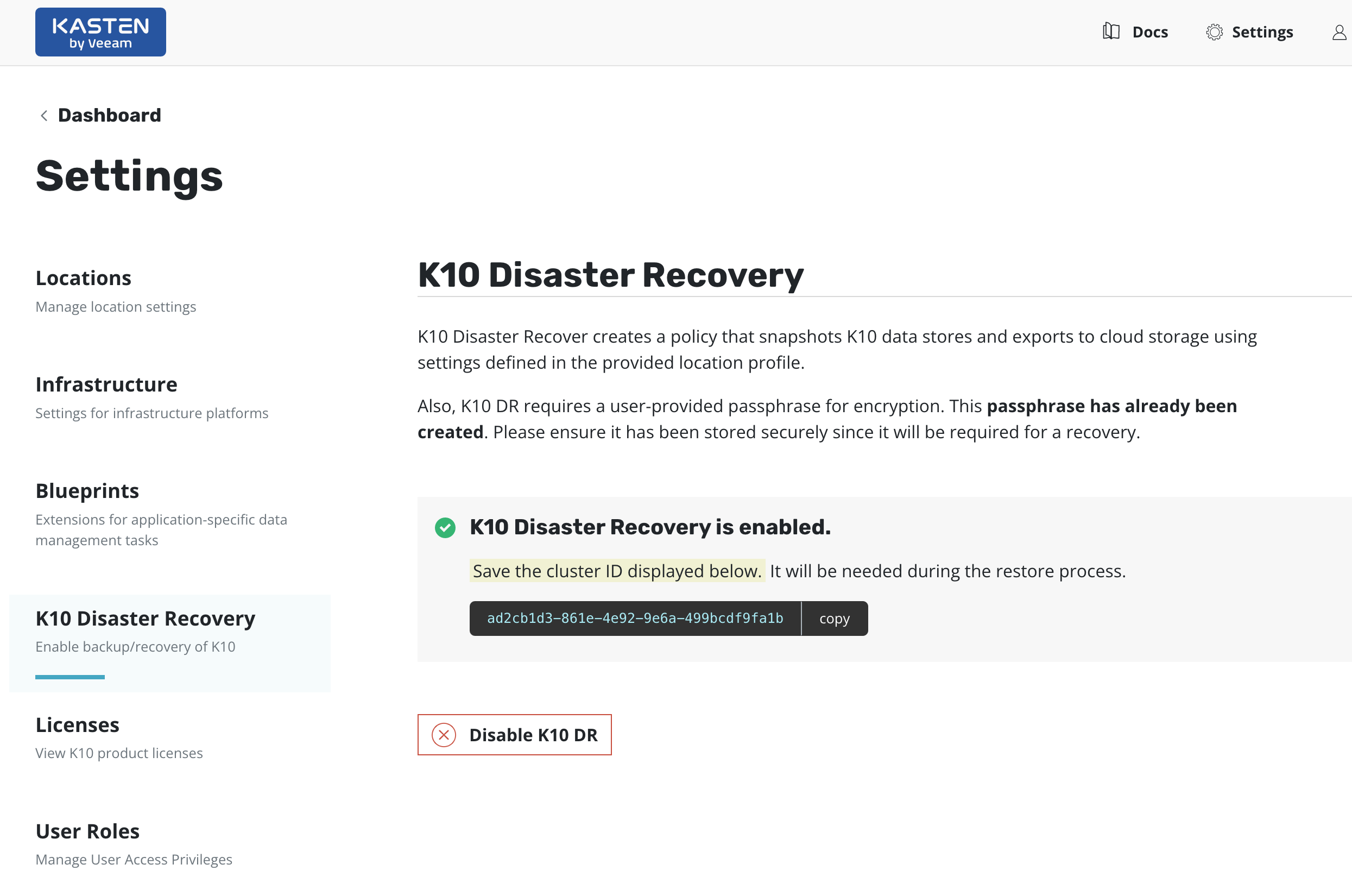Click the green enabled checkmark icon
Screen dimensions: 1352x896
pyautogui.click(x=445, y=527)
